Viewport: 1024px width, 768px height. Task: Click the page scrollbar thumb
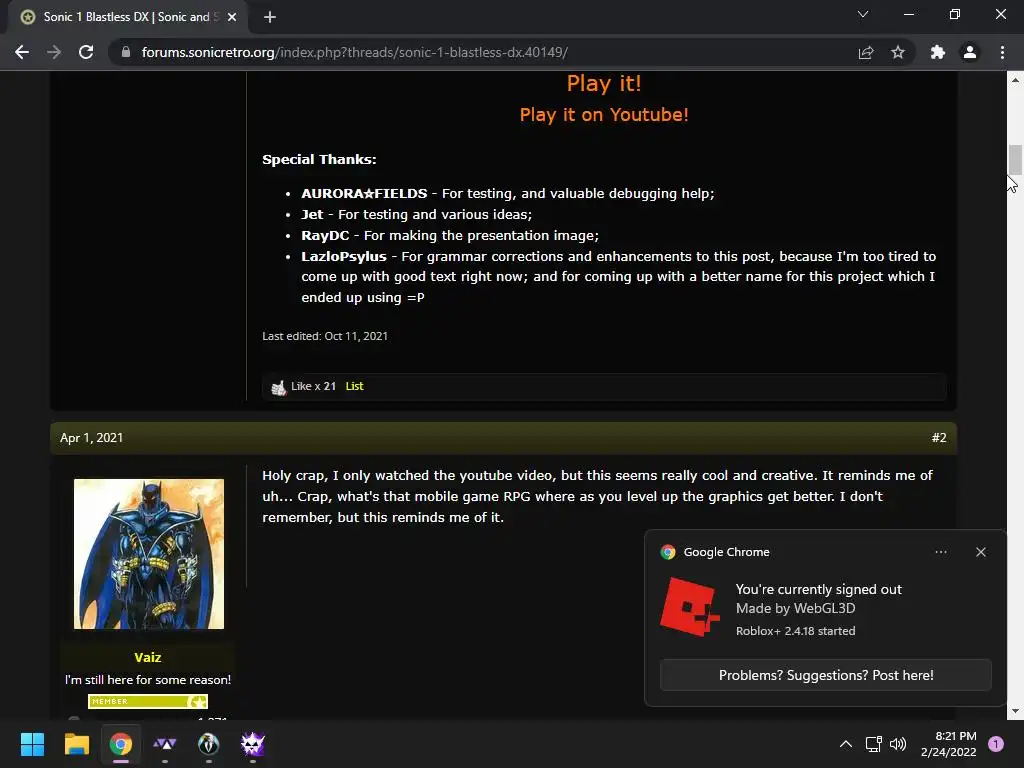tap(1015, 159)
